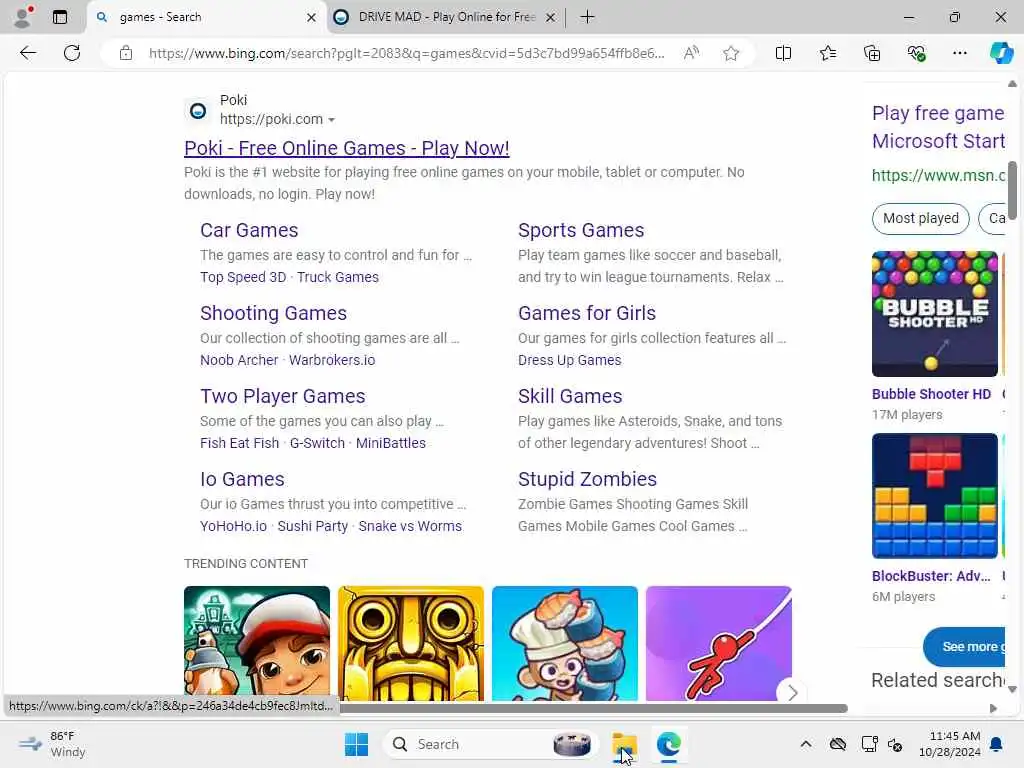Open the notifications bell icon
The width and height of the screenshot is (1024, 768).
tap(997, 744)
